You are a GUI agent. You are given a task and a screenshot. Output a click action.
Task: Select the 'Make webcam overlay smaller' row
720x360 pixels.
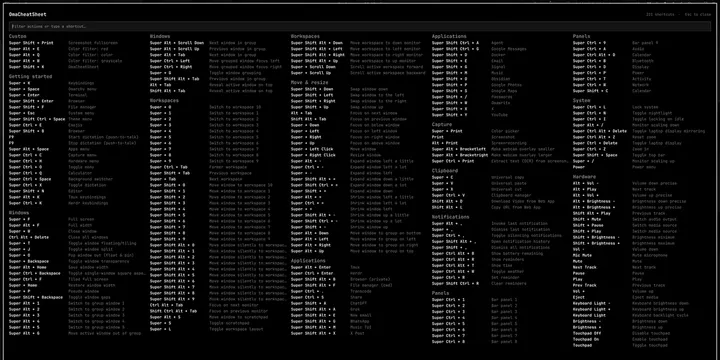coord(500,149)
